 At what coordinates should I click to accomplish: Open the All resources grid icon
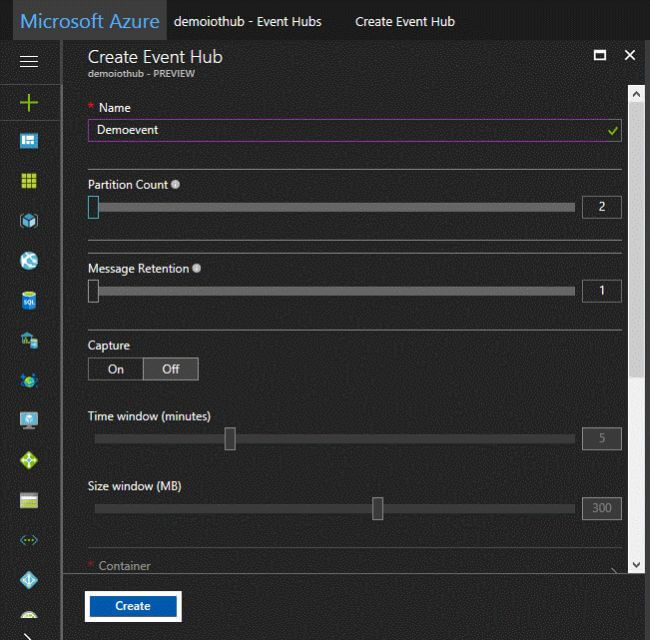pyautogui.click(x=29, y=181)
